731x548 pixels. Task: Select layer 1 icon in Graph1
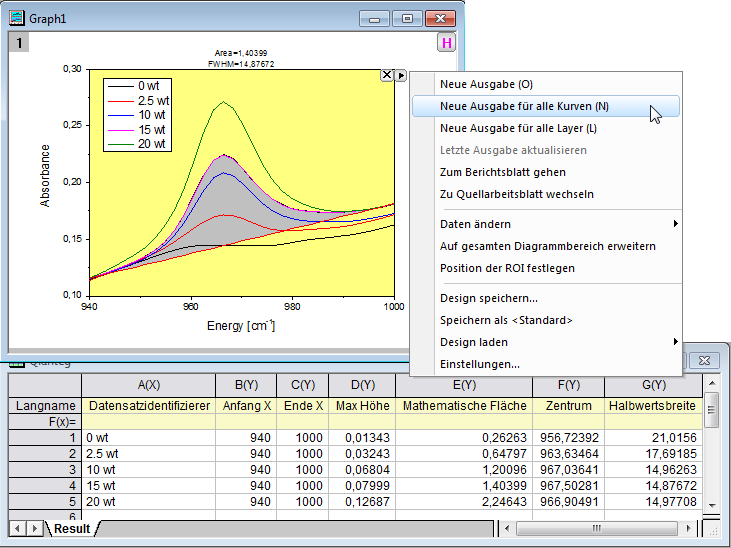pos(19,43)
